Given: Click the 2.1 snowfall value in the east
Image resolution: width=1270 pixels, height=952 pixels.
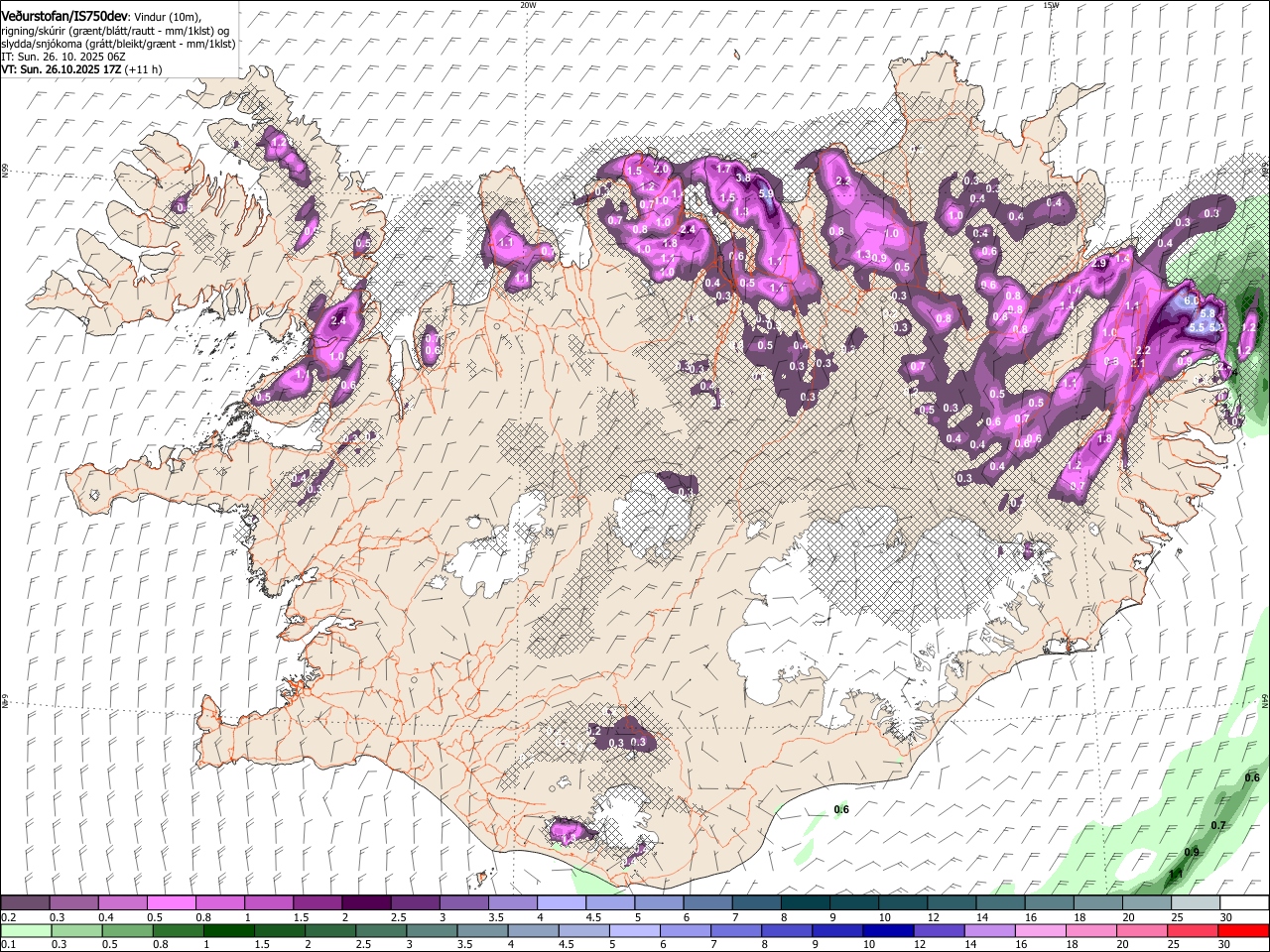Looking at the screenshot, I should tap(1138, 363).
